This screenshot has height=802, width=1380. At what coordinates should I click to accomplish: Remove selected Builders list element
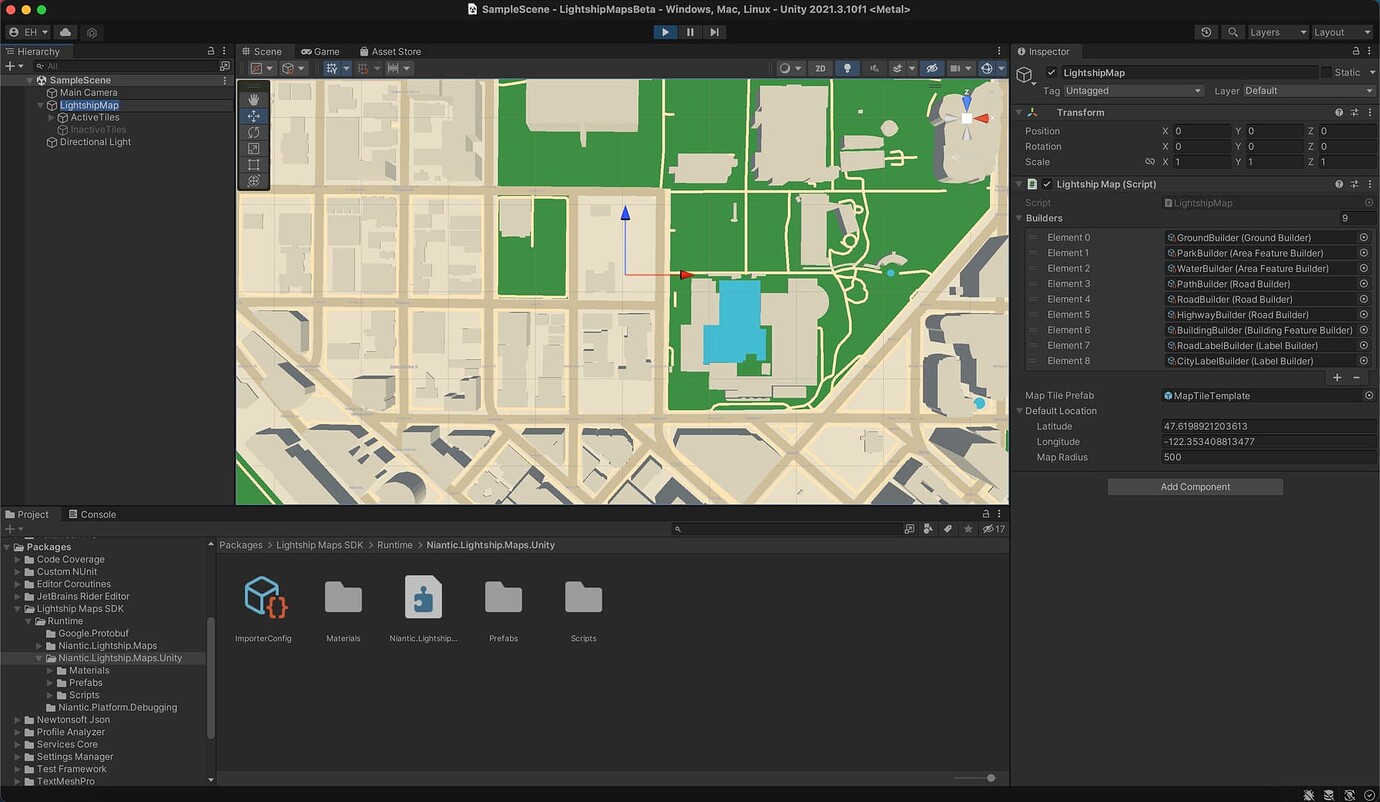pyautogui.click(x=1356, y=377)
